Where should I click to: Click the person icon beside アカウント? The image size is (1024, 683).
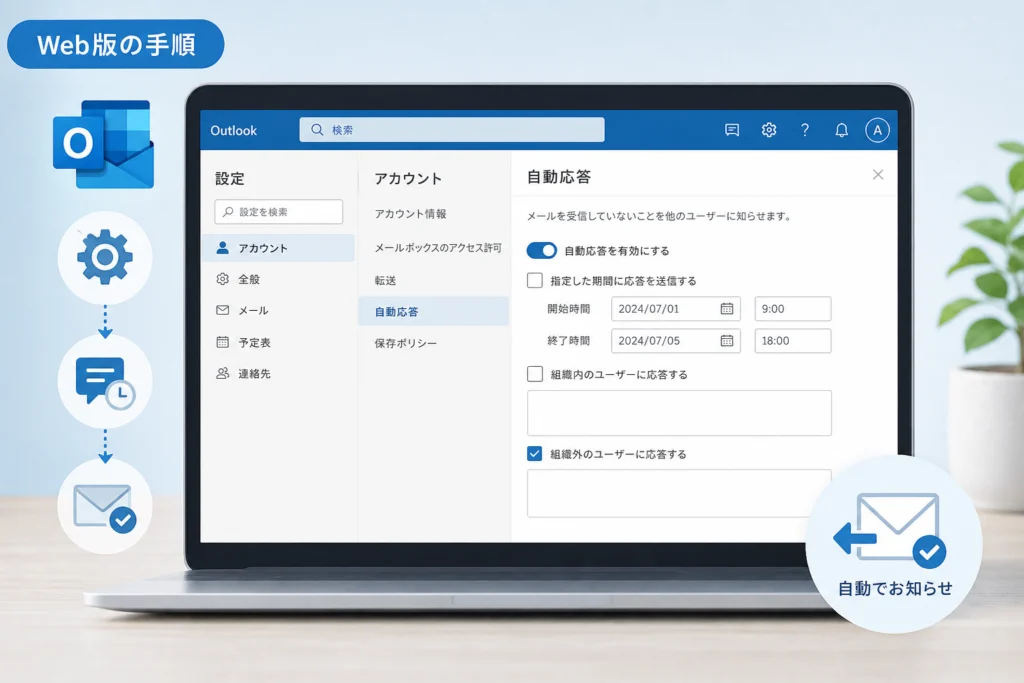[x=223, y=248]
